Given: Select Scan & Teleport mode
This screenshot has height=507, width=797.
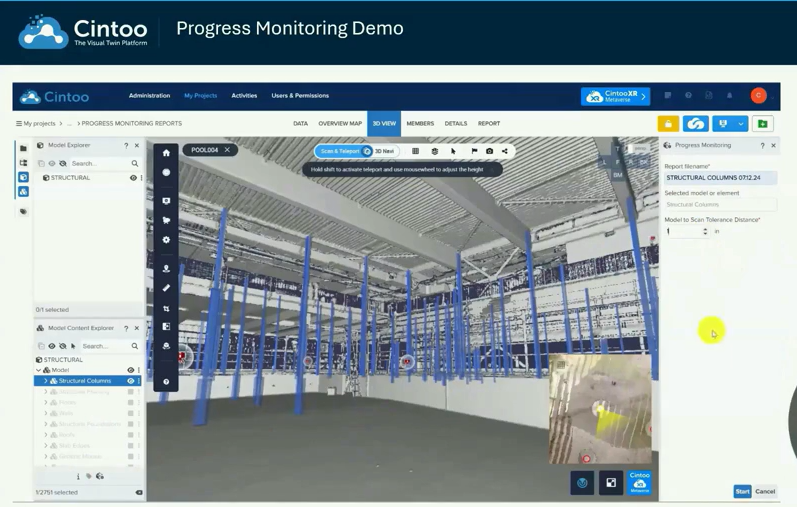Looking at the screenshot, I should pos(340,151).
